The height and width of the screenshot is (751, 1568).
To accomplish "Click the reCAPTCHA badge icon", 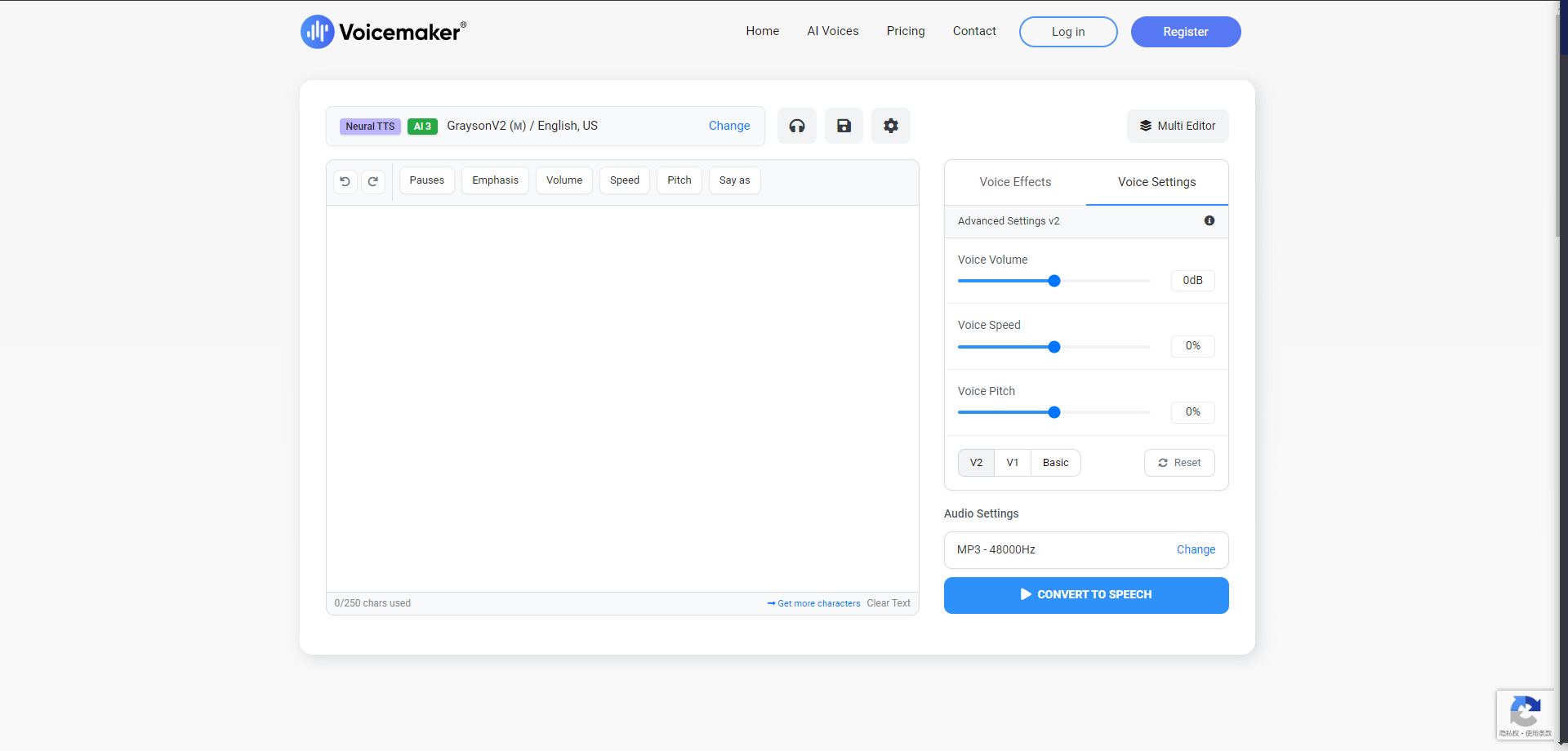I will 1525,712.
